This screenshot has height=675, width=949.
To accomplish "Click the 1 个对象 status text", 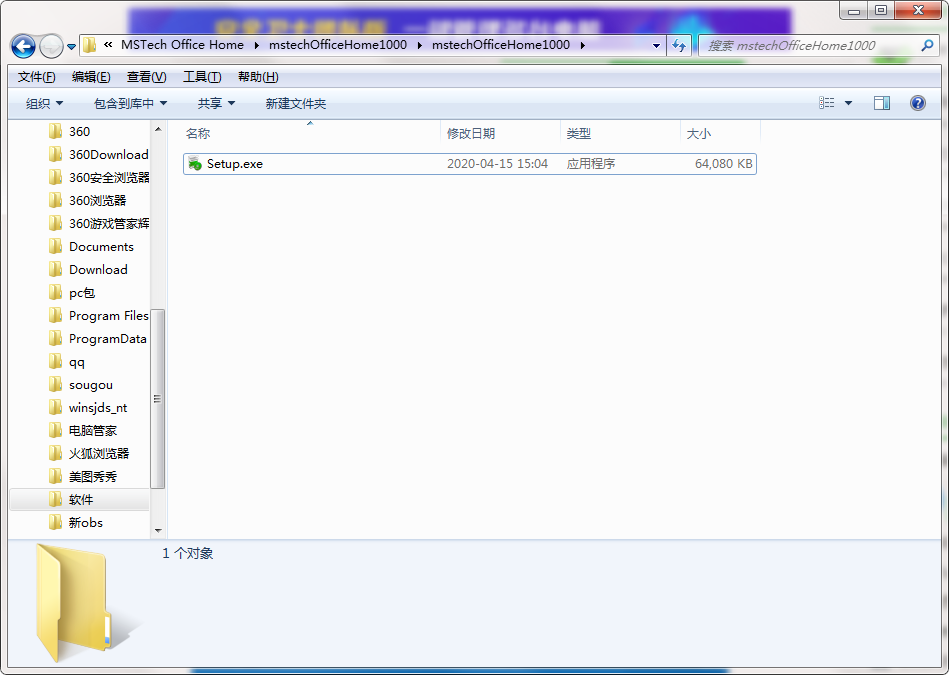I will [188, 553].
